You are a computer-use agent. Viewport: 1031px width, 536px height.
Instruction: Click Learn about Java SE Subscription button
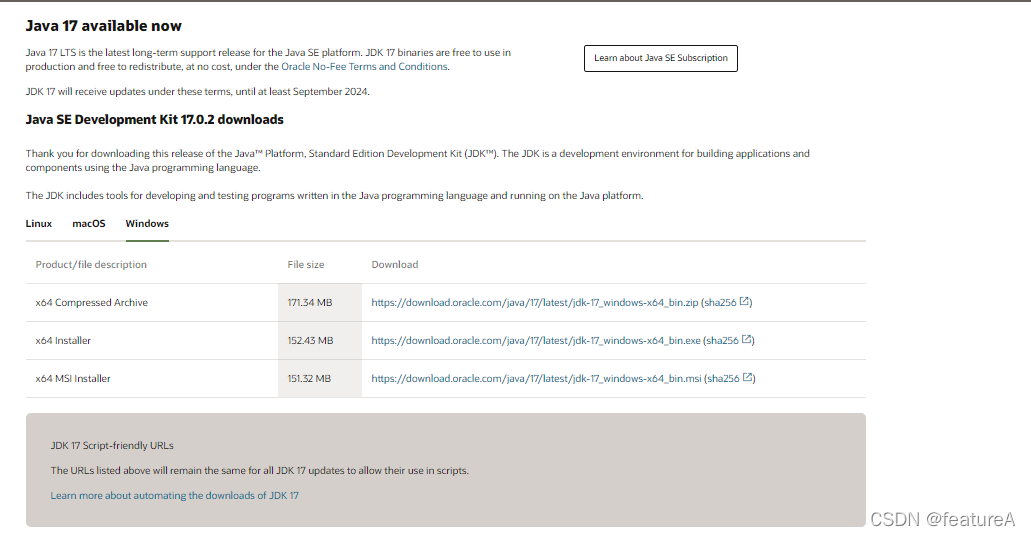pyautogui.click(x=661, y=58)
